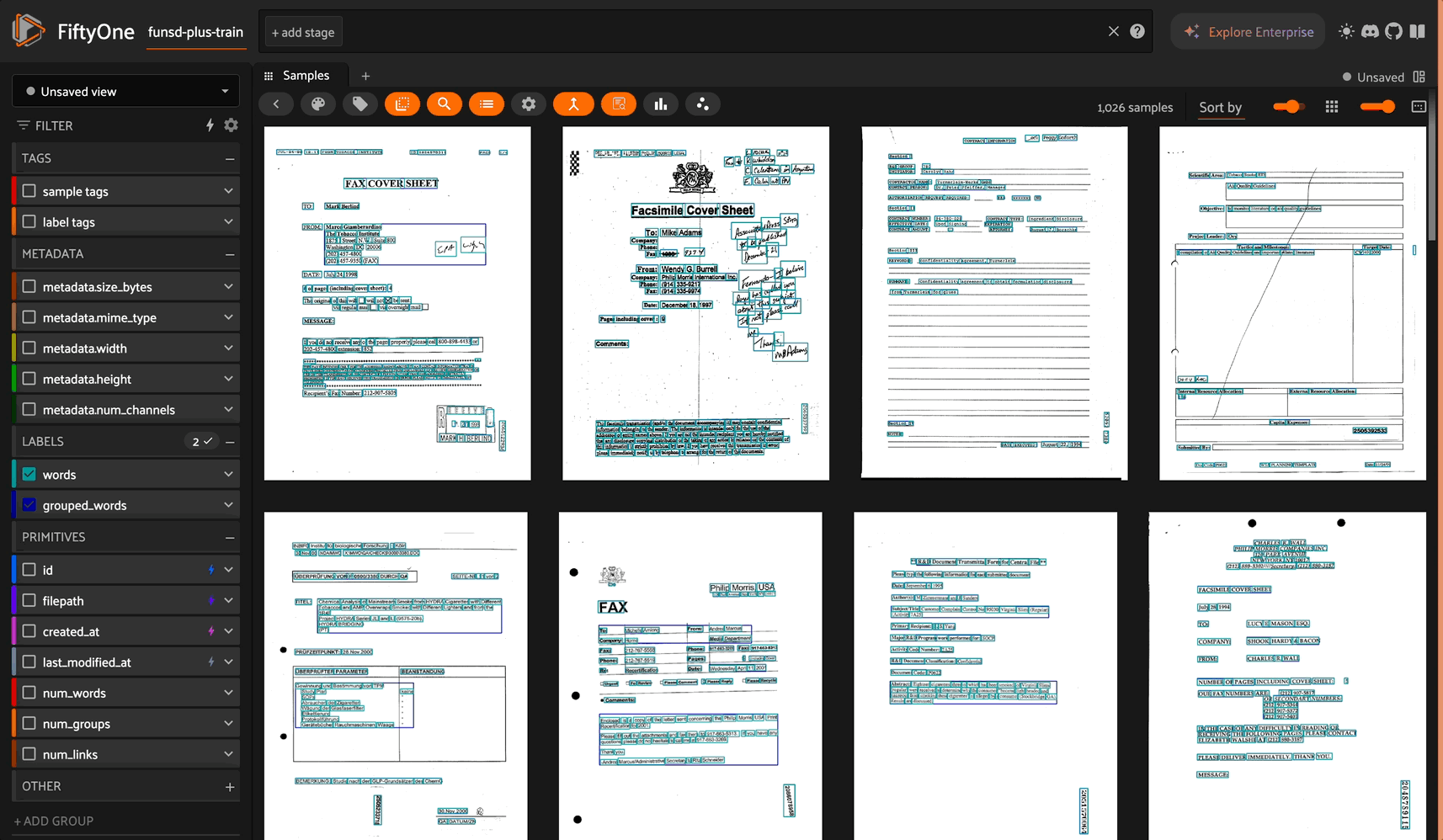Open the color scheme palette icon
This screenshot has height=840, width=1443.
(x=318, y=104)
